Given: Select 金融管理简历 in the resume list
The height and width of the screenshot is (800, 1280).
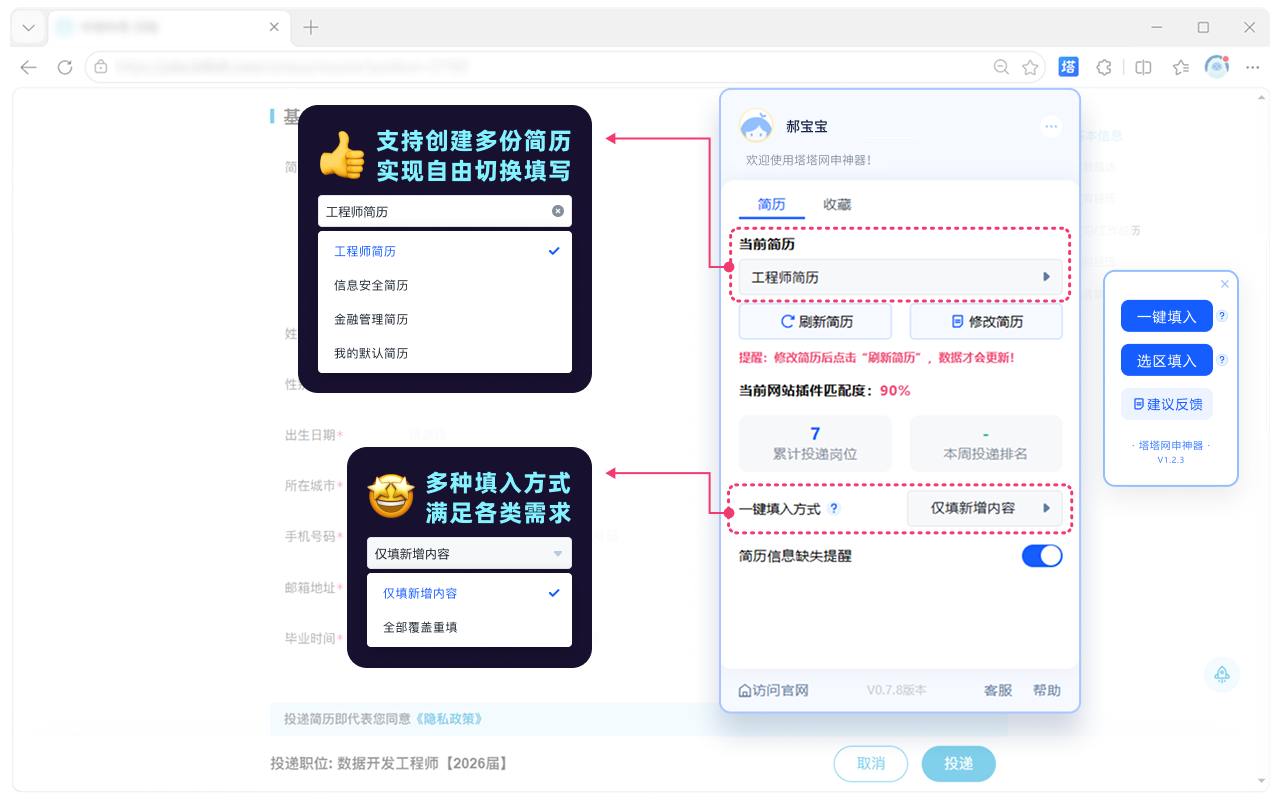Looking at the screenshot, I should click(445, 319).
